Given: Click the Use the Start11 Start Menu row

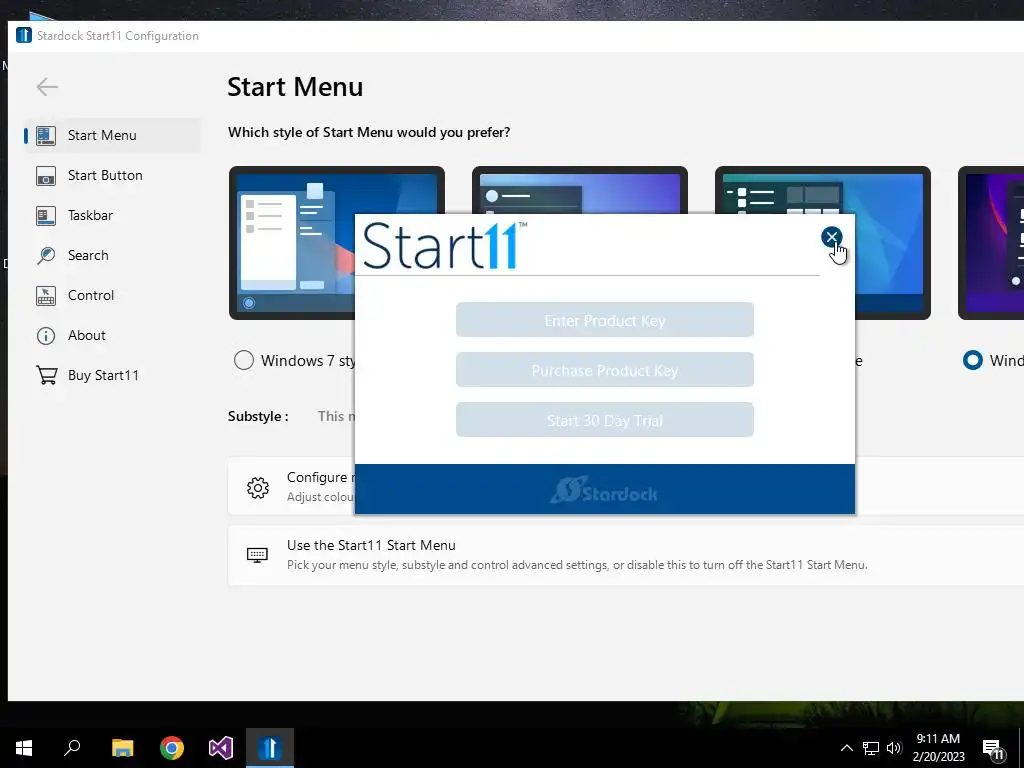Looking at the screenshot, I should point(626,554).
